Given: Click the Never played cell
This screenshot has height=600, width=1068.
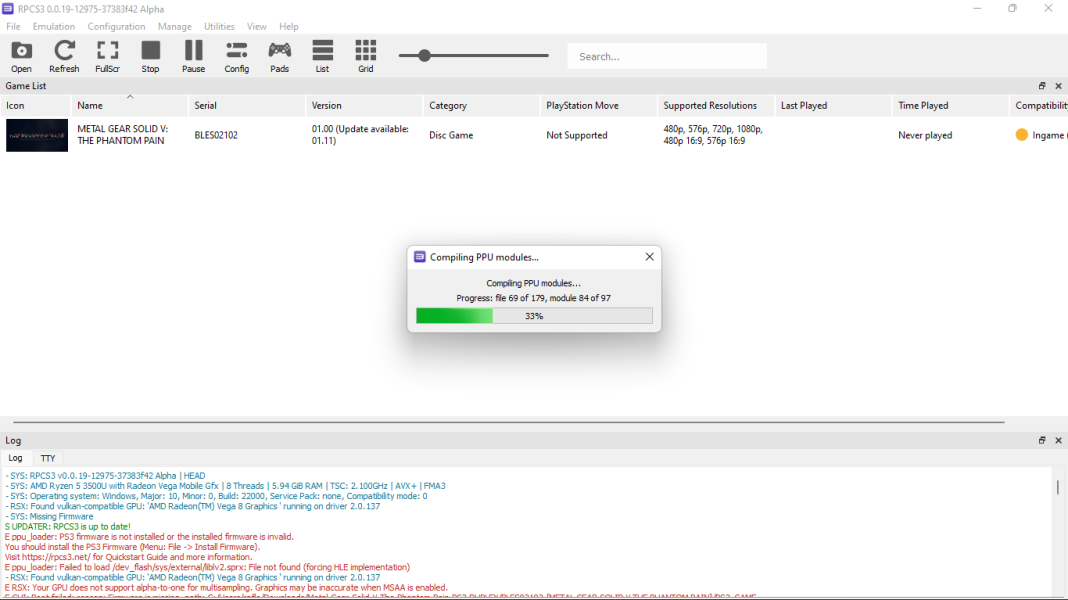Looking at the screenshot, I should (925, 135).
